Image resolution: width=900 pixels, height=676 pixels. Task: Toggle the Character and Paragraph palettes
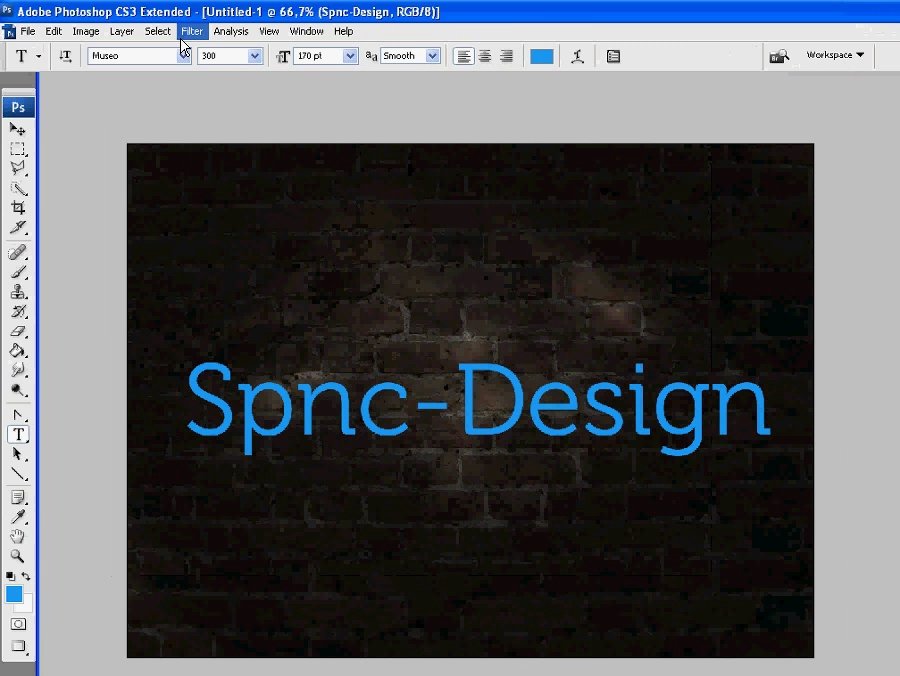coord(613,56)
